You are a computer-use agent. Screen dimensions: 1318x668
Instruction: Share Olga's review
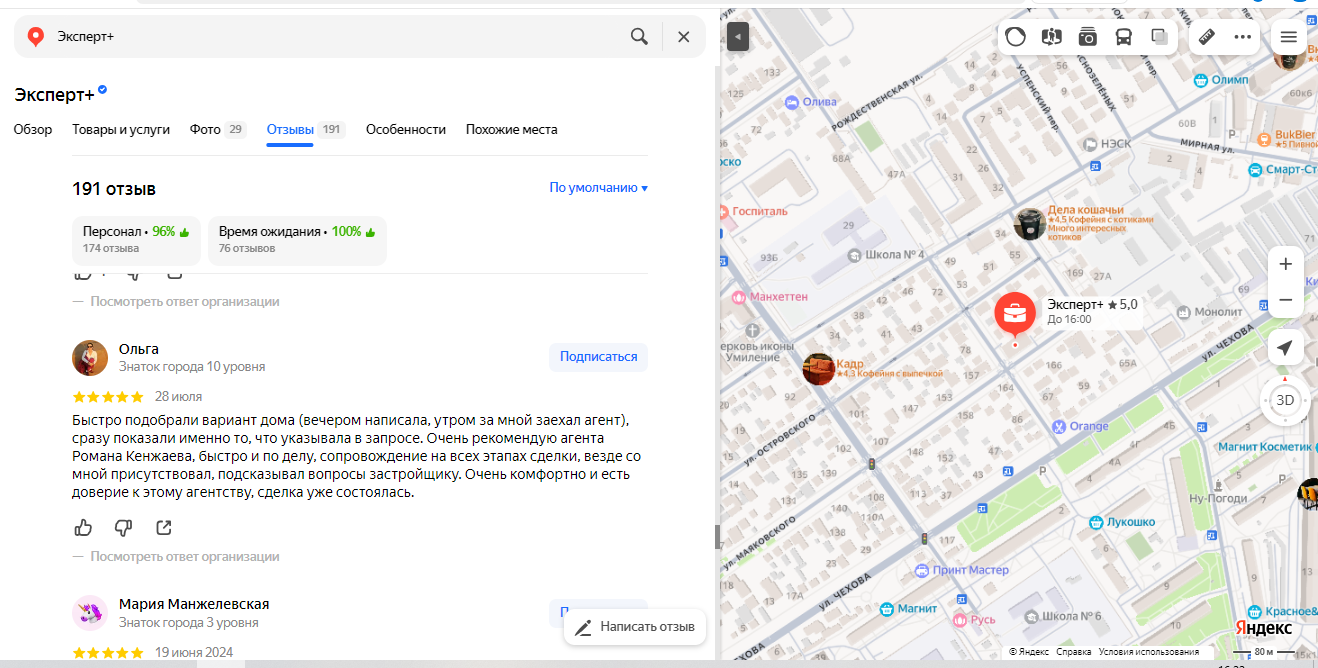pos(164,527)
